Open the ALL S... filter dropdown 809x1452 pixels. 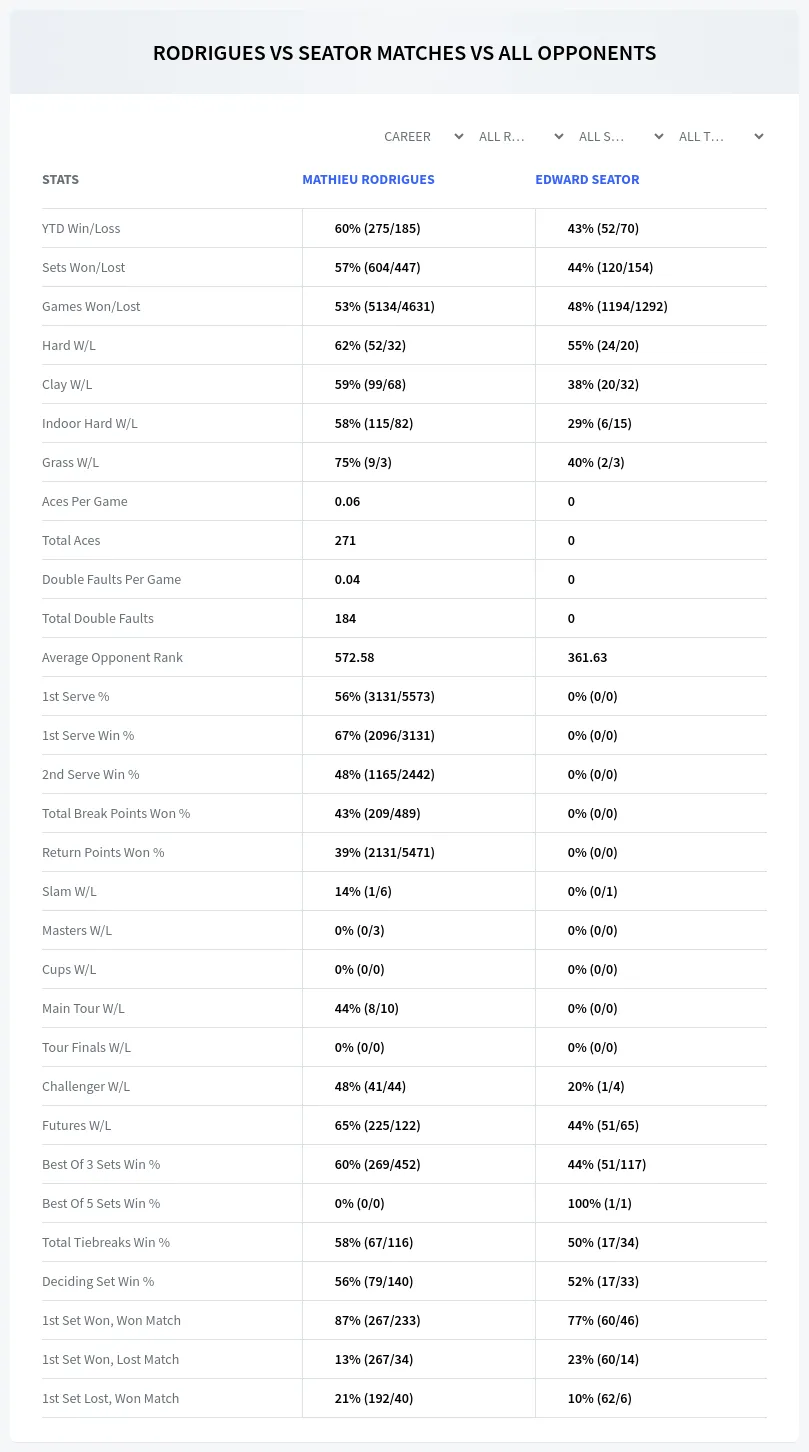[x=621, y=137]
